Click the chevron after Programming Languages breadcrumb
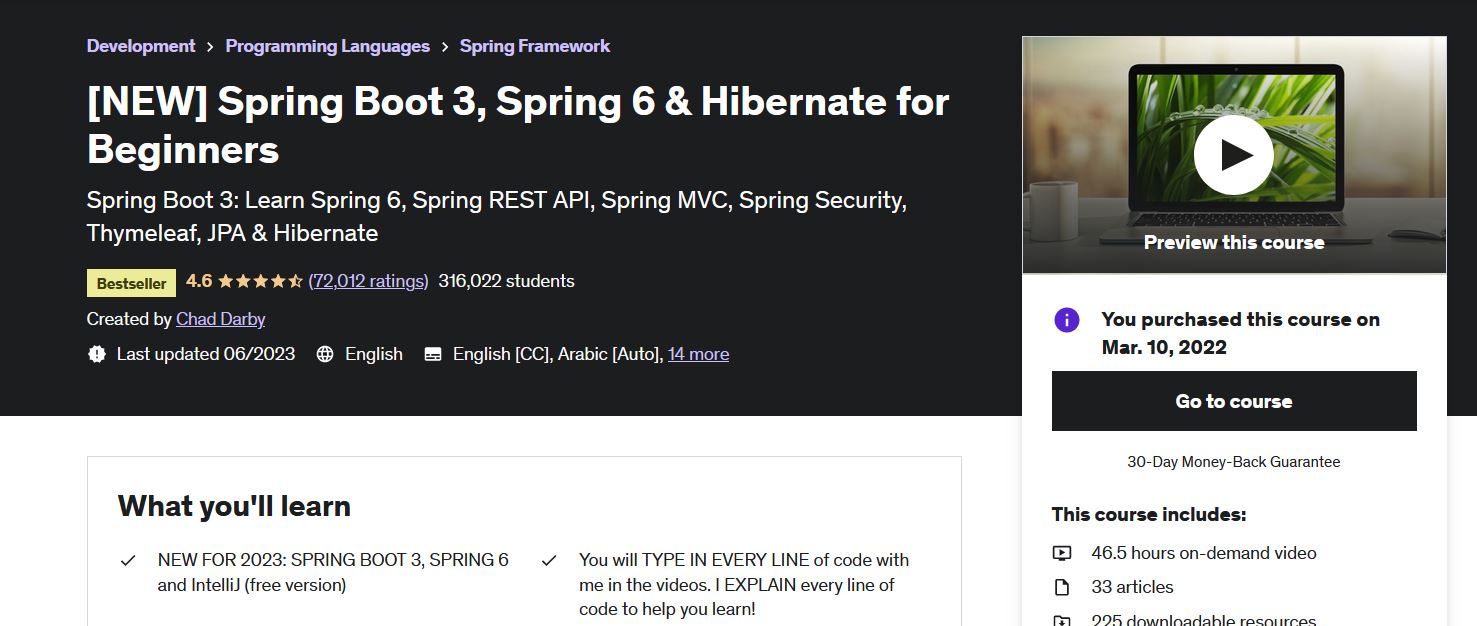This screenshot has height=626, width=1477. point(445,47)
